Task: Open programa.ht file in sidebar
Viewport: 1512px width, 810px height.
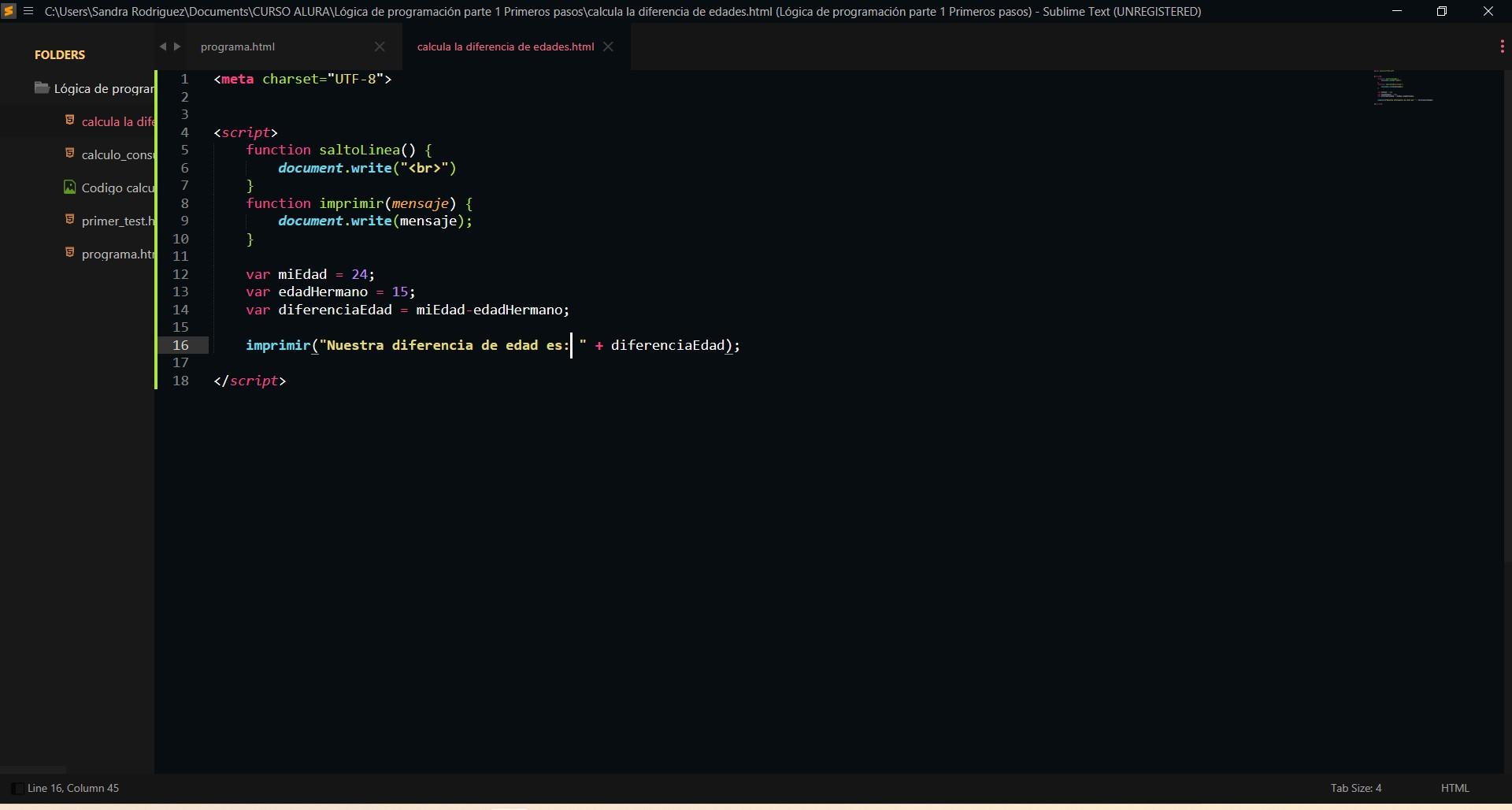Action: (118, 254)
